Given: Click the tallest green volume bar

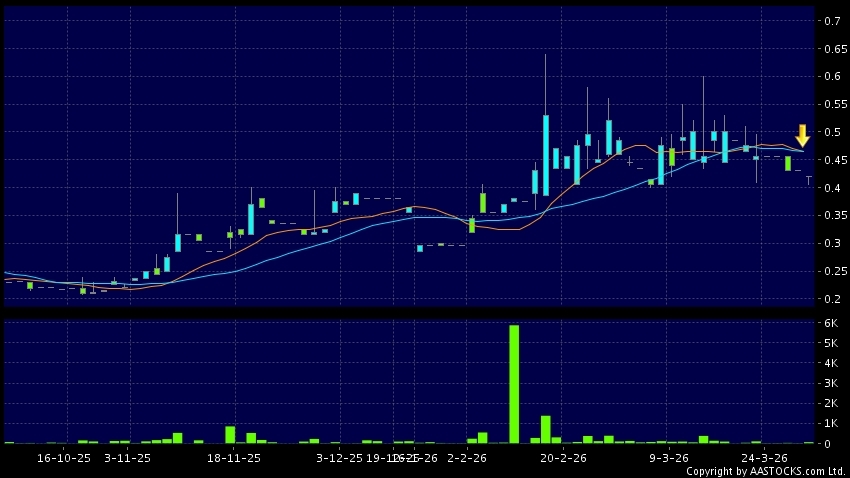Looking at the screenshot, I should [514, 383].
